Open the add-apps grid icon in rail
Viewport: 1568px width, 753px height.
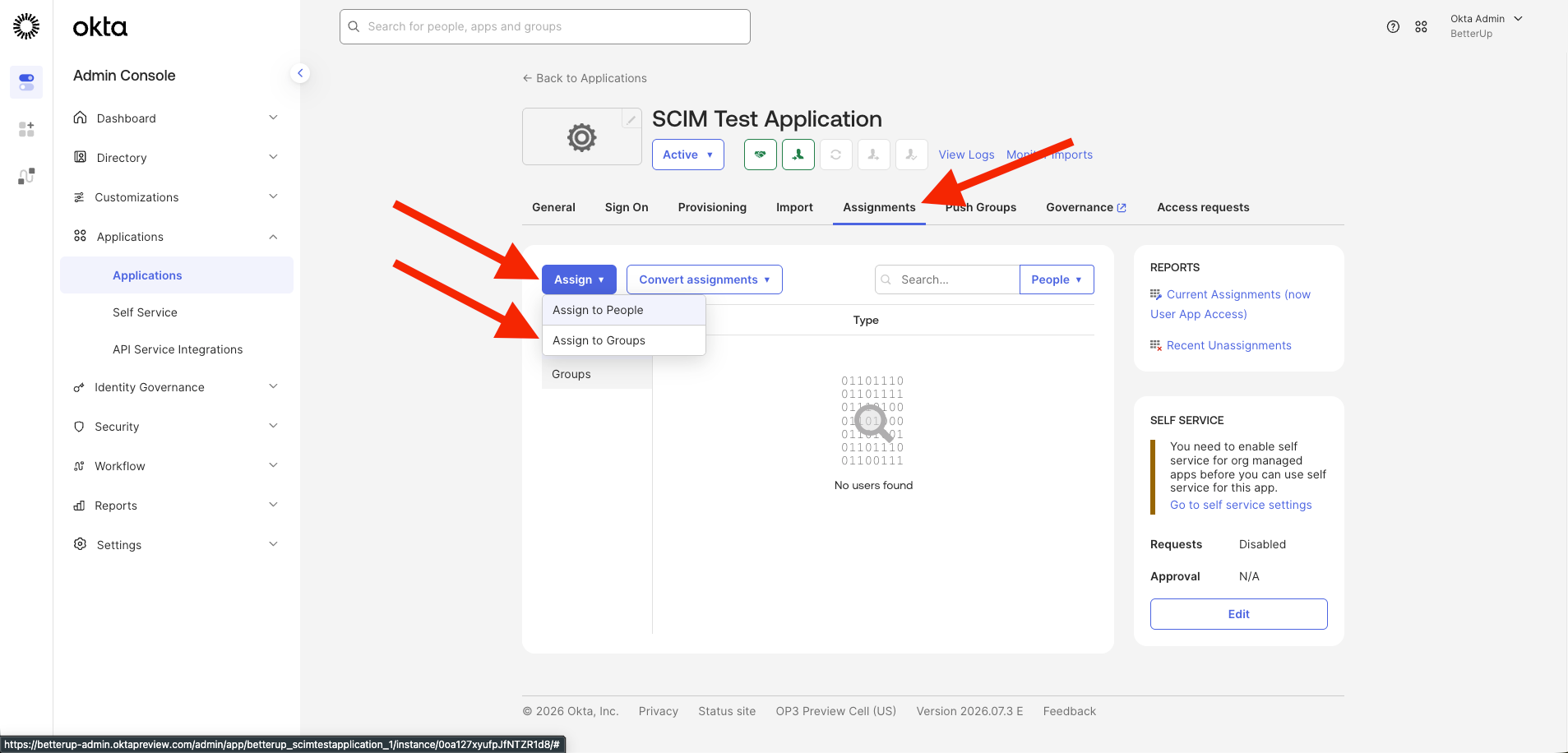click(x=26, y=129)
